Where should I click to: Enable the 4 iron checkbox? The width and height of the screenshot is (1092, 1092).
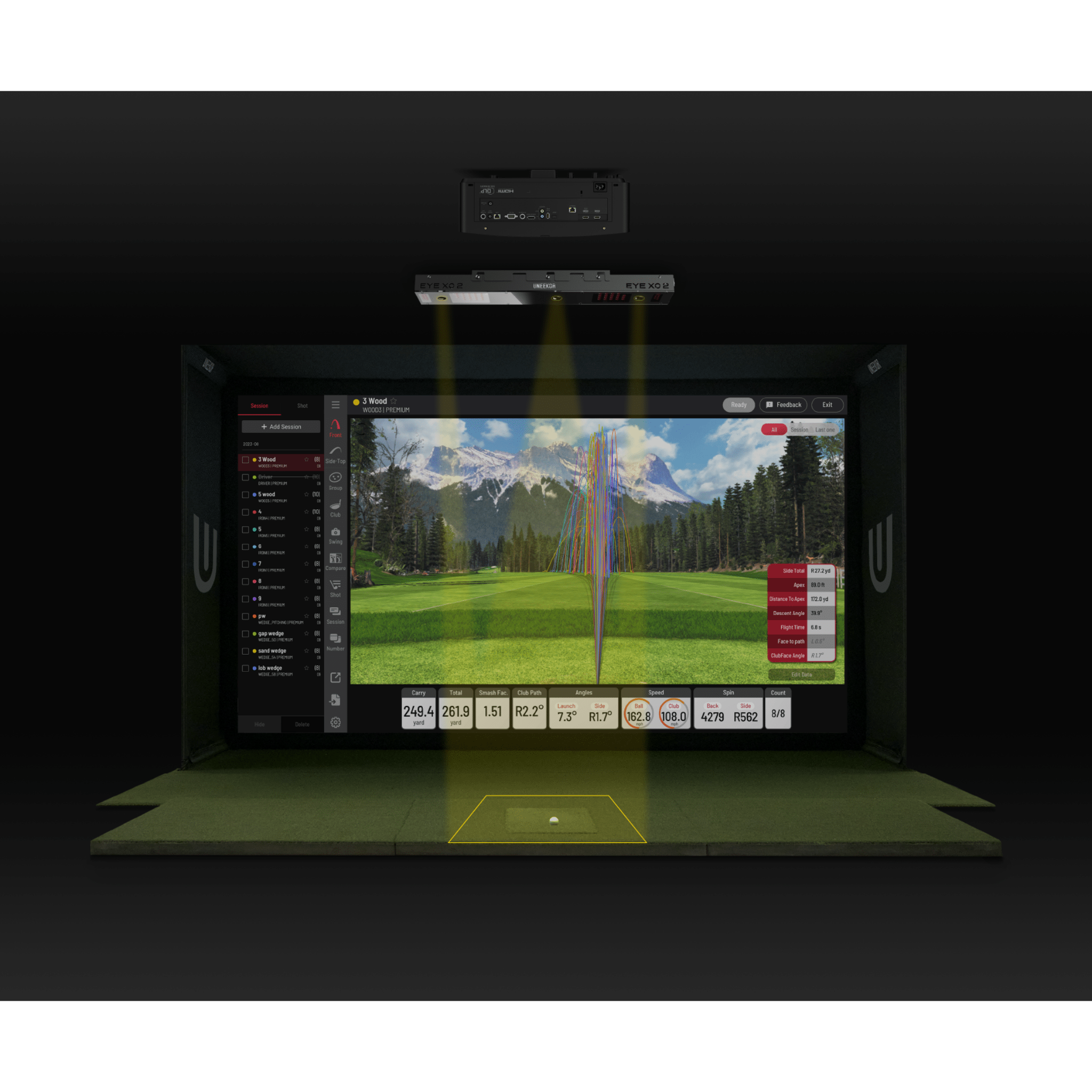(245, 513)
